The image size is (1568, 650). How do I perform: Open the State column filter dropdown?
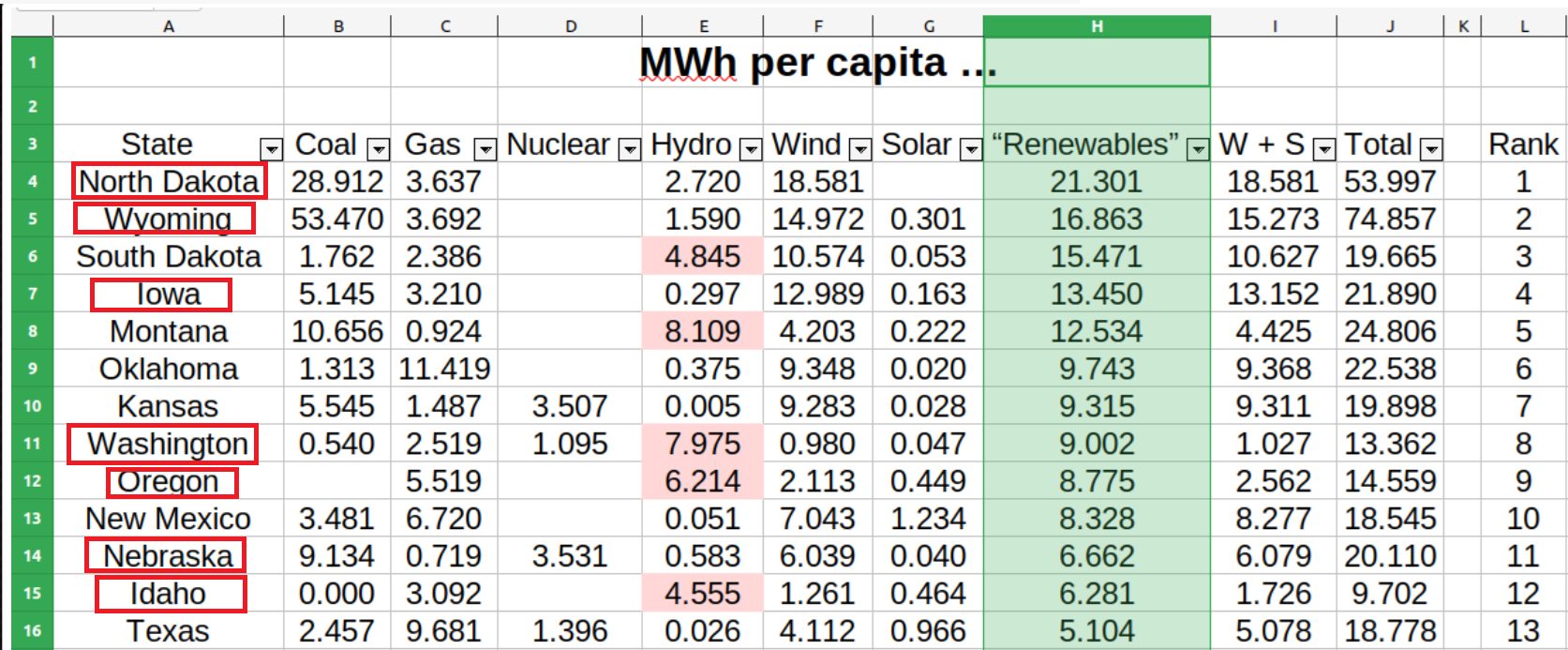tap(271, 148)
